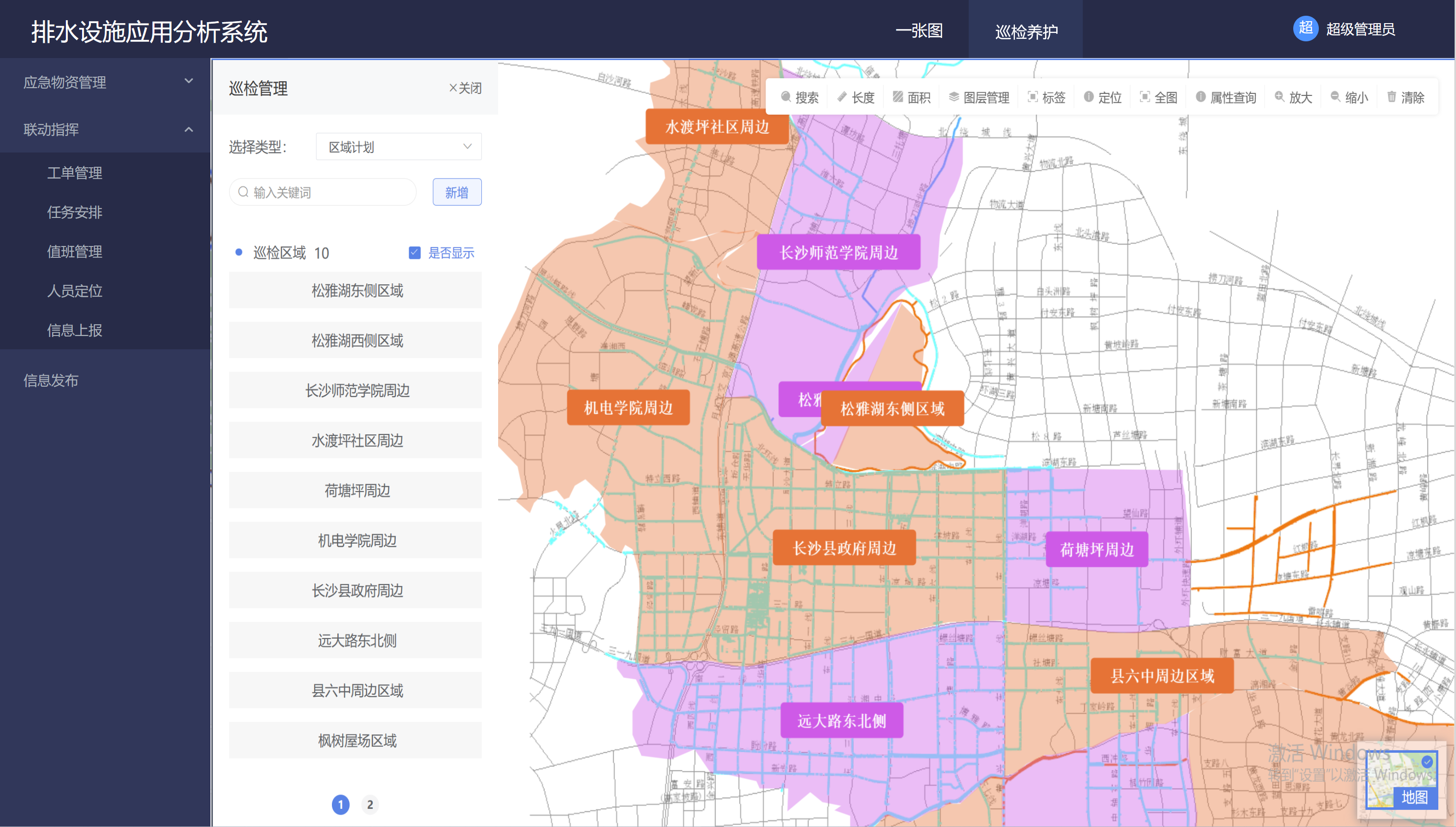Open the 信息发布 menu item
The width and height of the screenshot is (1456, 827).
(x=51, y=381)
